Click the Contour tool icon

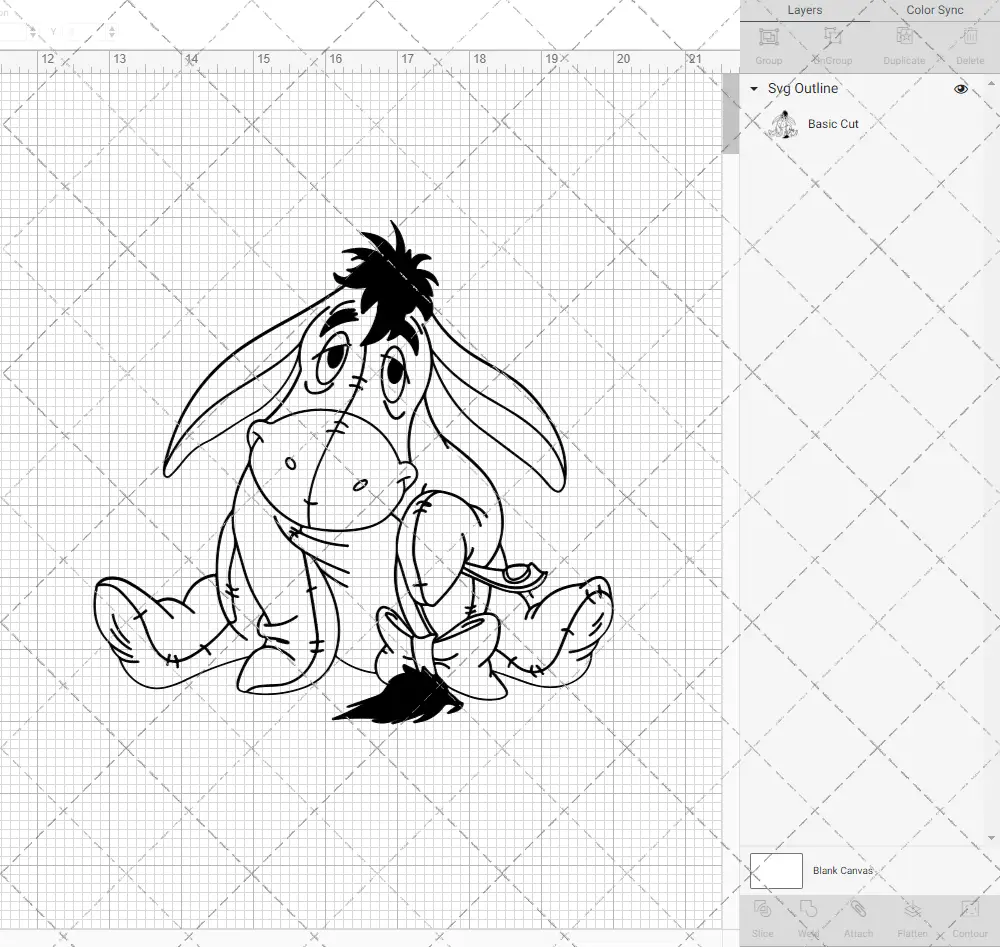pos(969,909)
